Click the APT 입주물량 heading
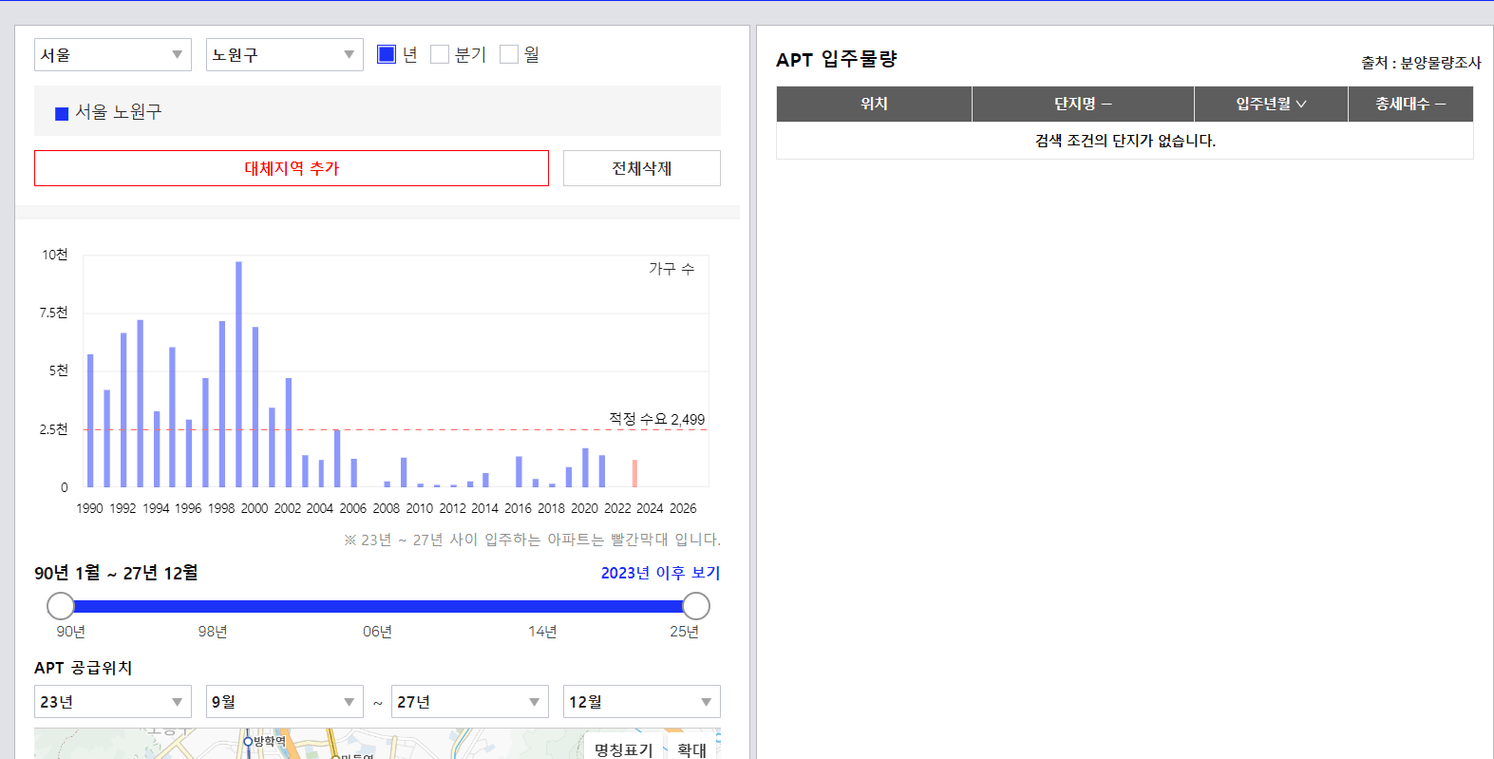The width and height of the screenshot is (1494, 759). [x=837, y=59]
